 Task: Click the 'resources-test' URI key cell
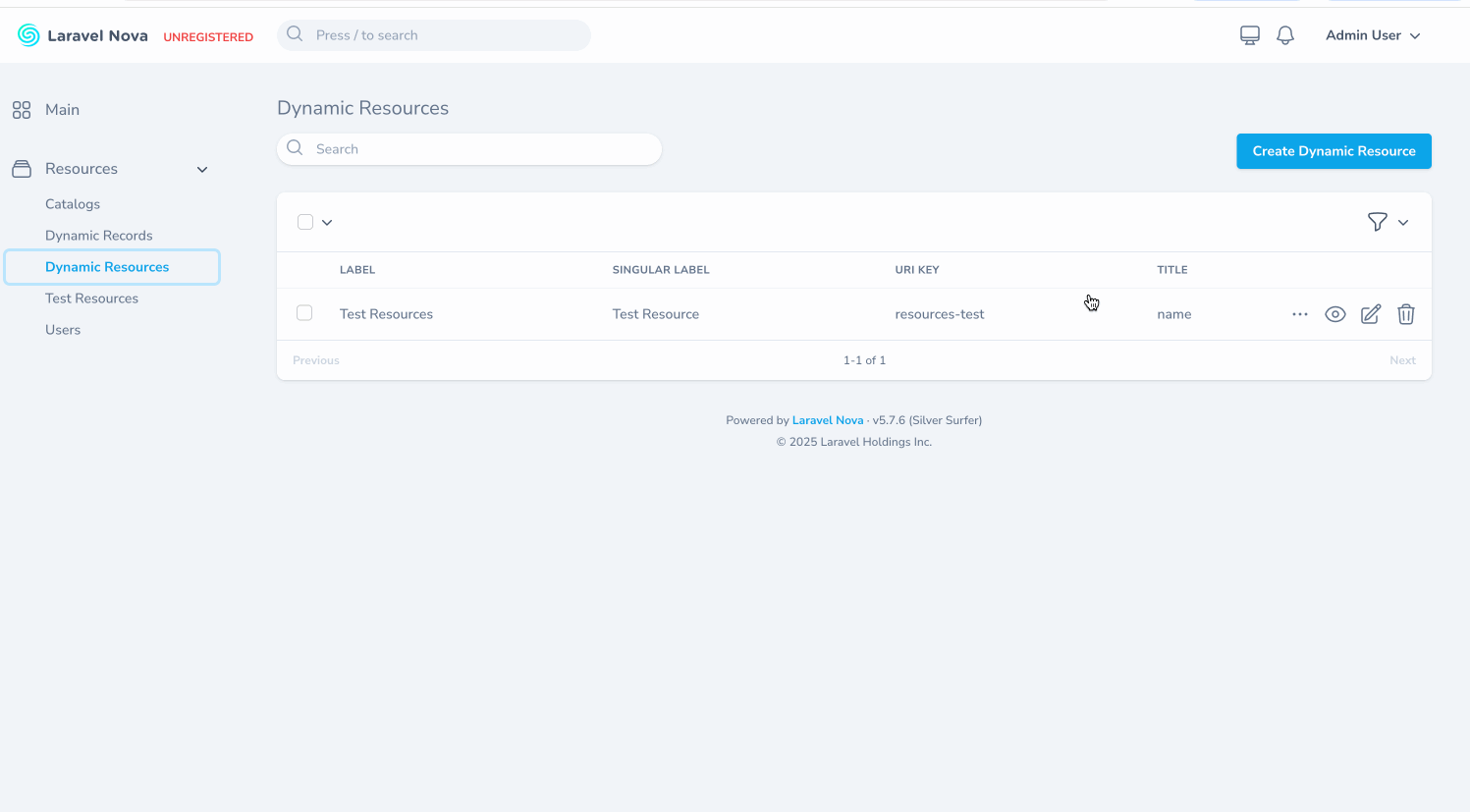(940, 314)
